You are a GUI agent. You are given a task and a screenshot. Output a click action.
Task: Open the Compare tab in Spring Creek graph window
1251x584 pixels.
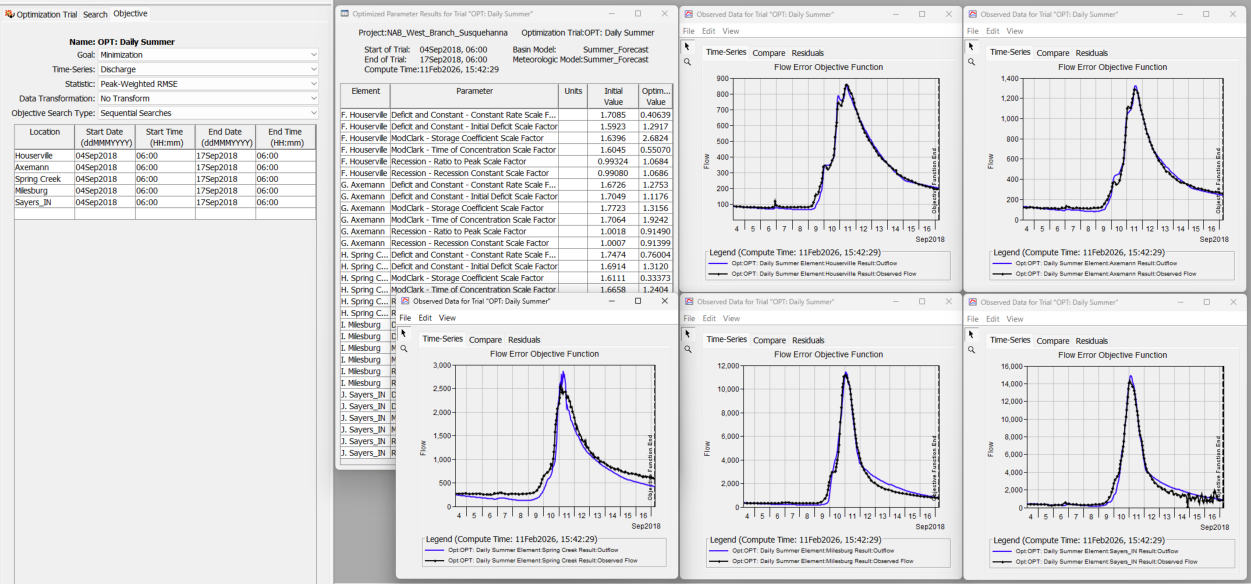[x=485, y=340]
